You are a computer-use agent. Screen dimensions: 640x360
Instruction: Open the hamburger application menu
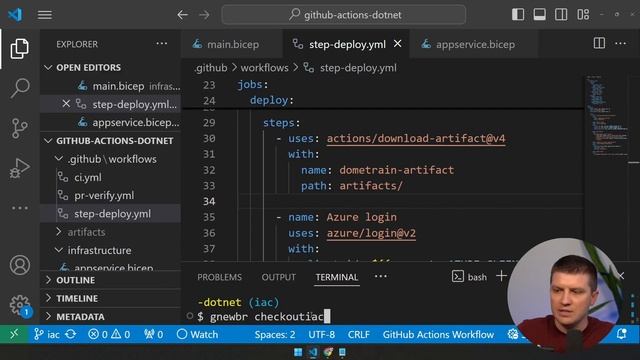44,15
